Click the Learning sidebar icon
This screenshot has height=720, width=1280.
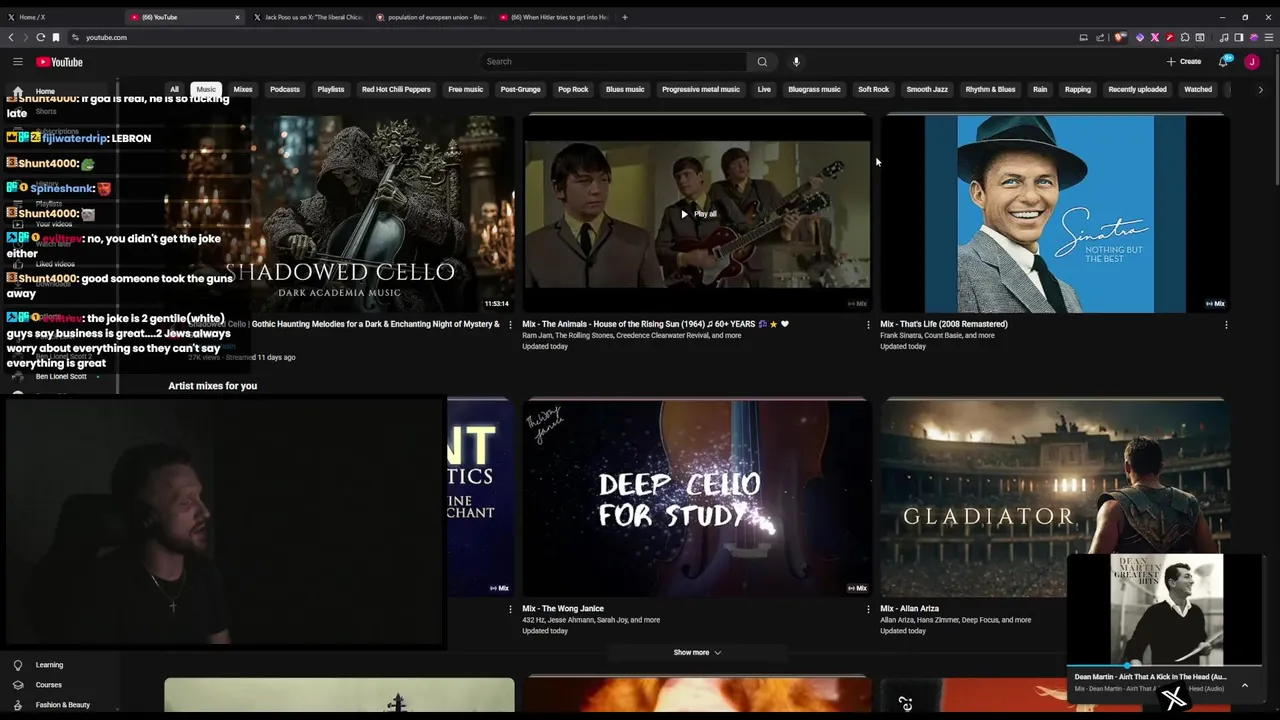tap(17, 665)
